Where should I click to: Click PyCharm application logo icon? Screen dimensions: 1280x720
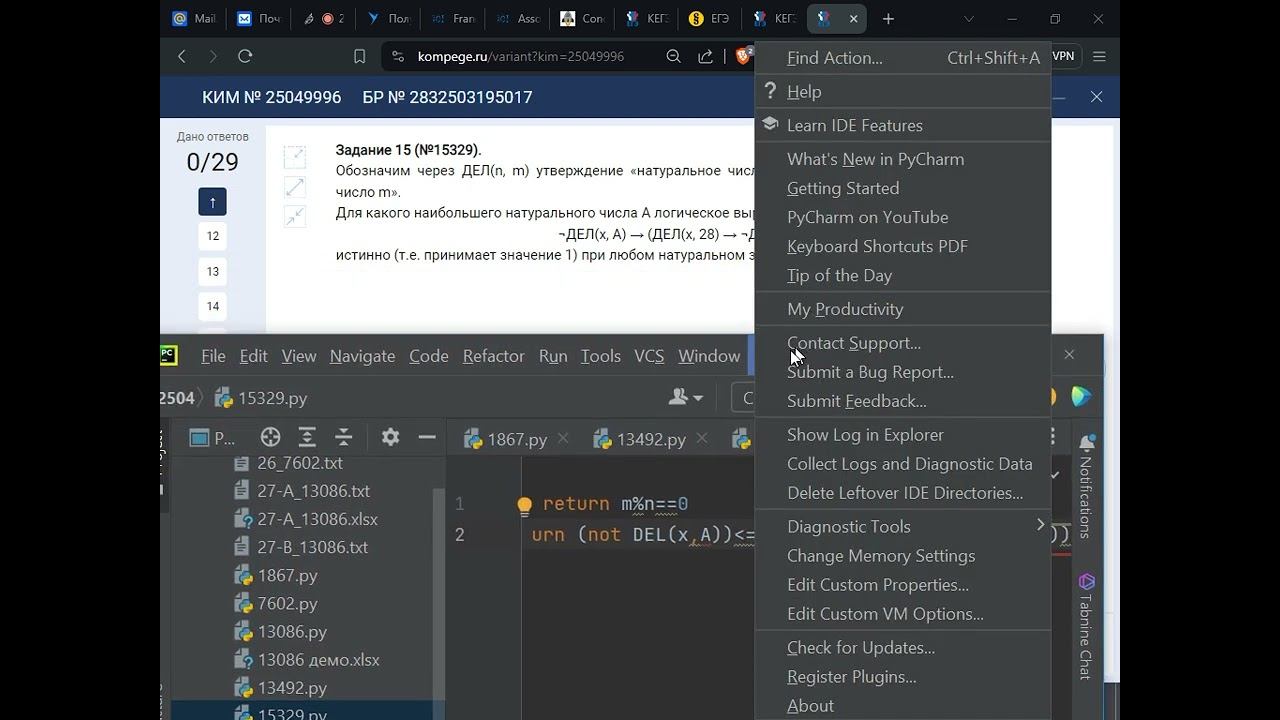(x=169, y=355)
